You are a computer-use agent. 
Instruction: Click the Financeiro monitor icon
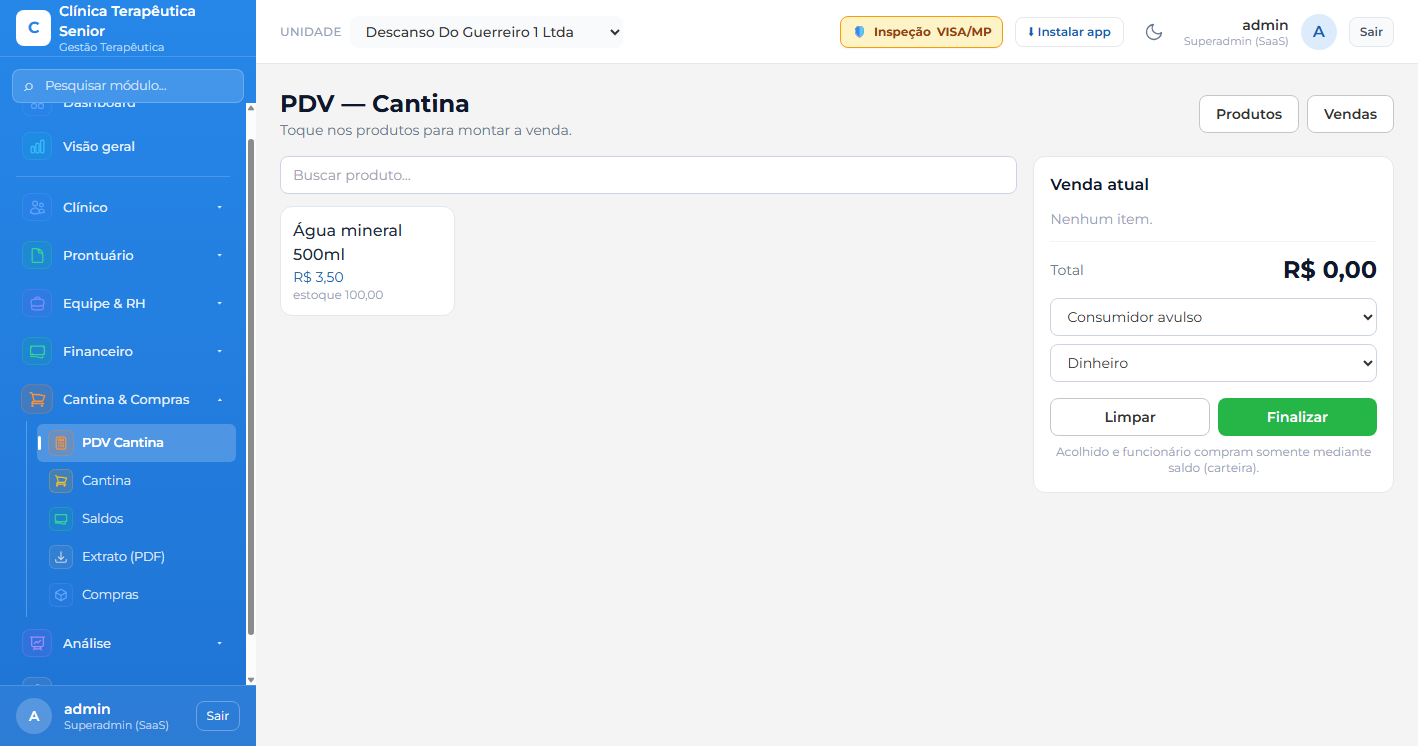[x=37, y=352]
